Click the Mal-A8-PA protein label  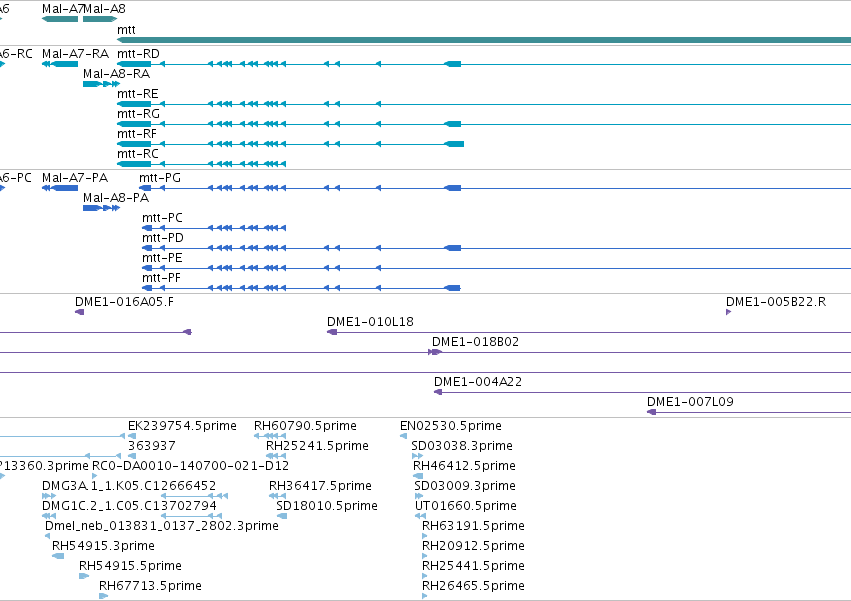[116, 198]
